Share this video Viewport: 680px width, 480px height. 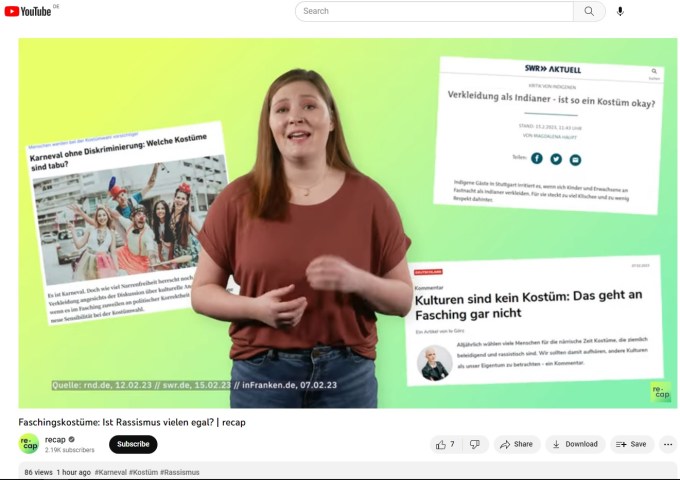point(516,444)
